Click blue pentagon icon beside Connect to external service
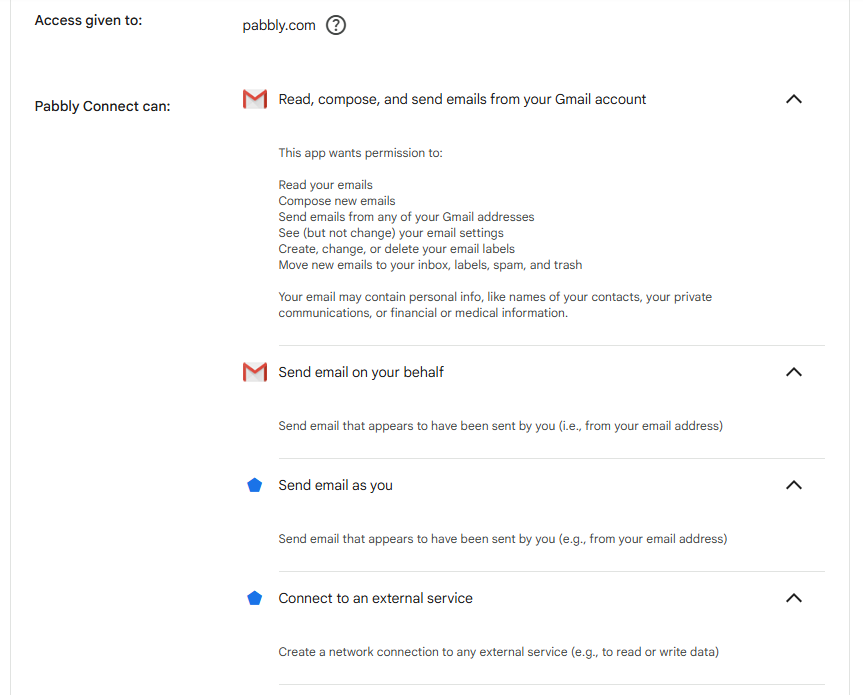Viewport: 863px width, 695px height. click(x=254, y=598)
